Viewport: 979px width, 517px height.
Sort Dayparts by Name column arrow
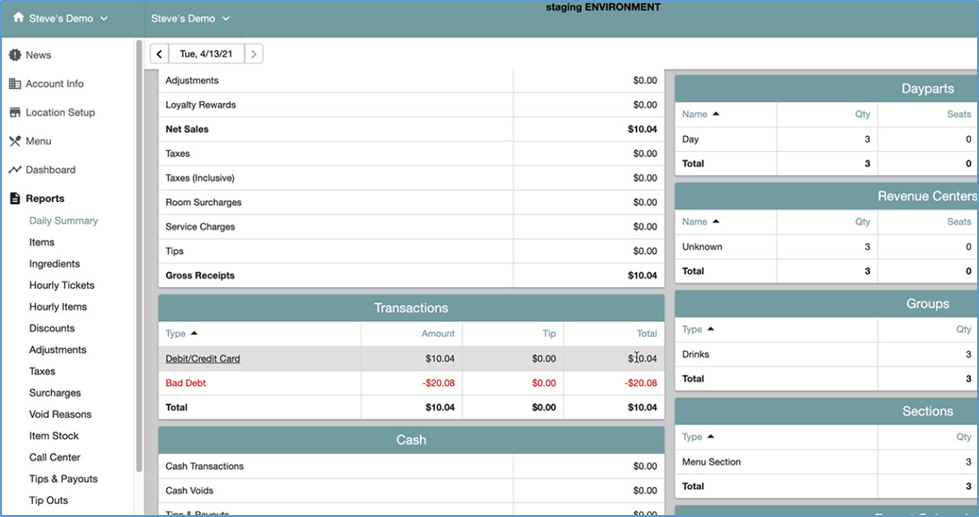[716, 114]
